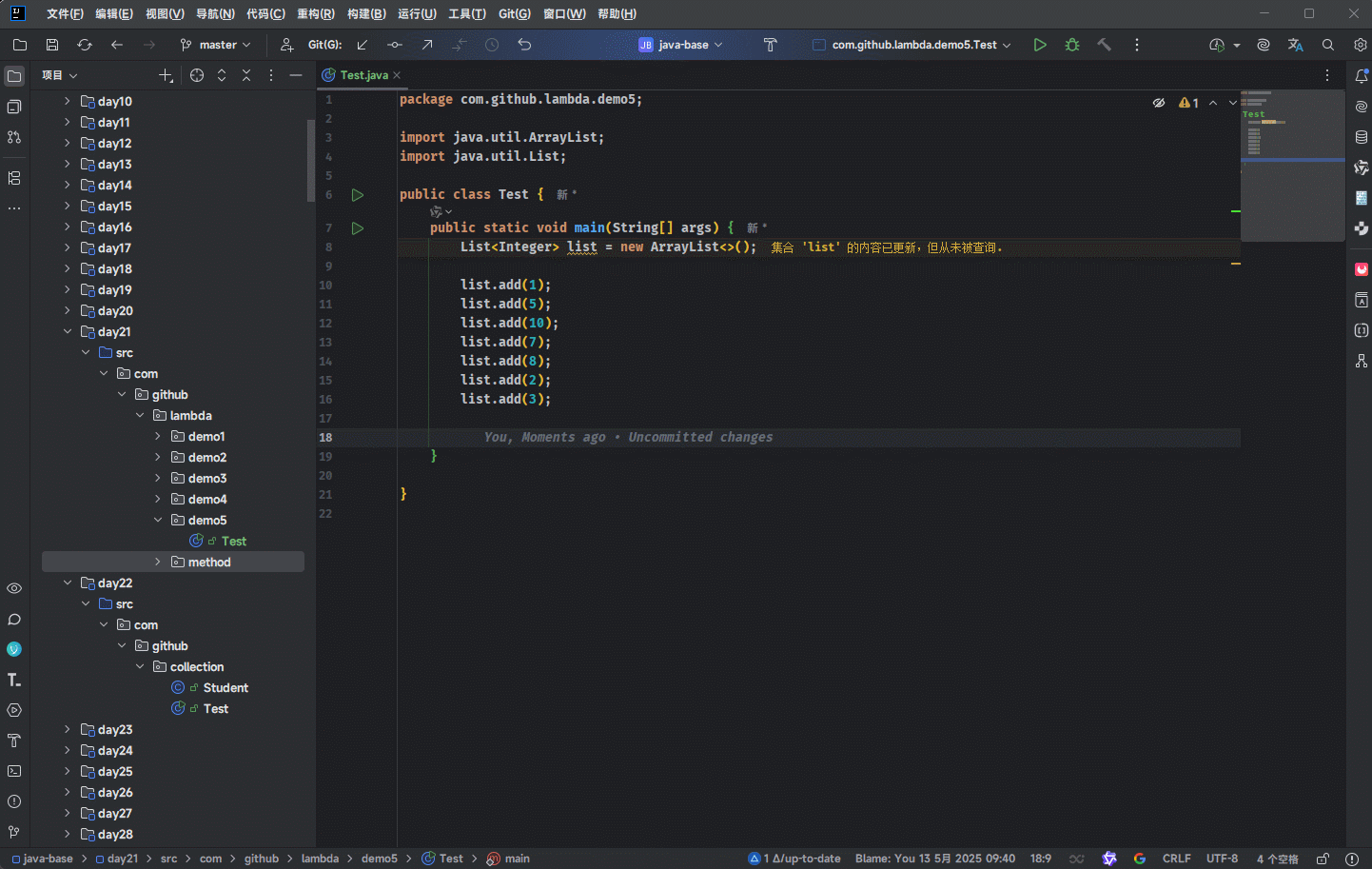Image resolution: width=1372 pixels, height=869 pixels.
Task: Open the Notifications bell panel
Action: 1361,76
